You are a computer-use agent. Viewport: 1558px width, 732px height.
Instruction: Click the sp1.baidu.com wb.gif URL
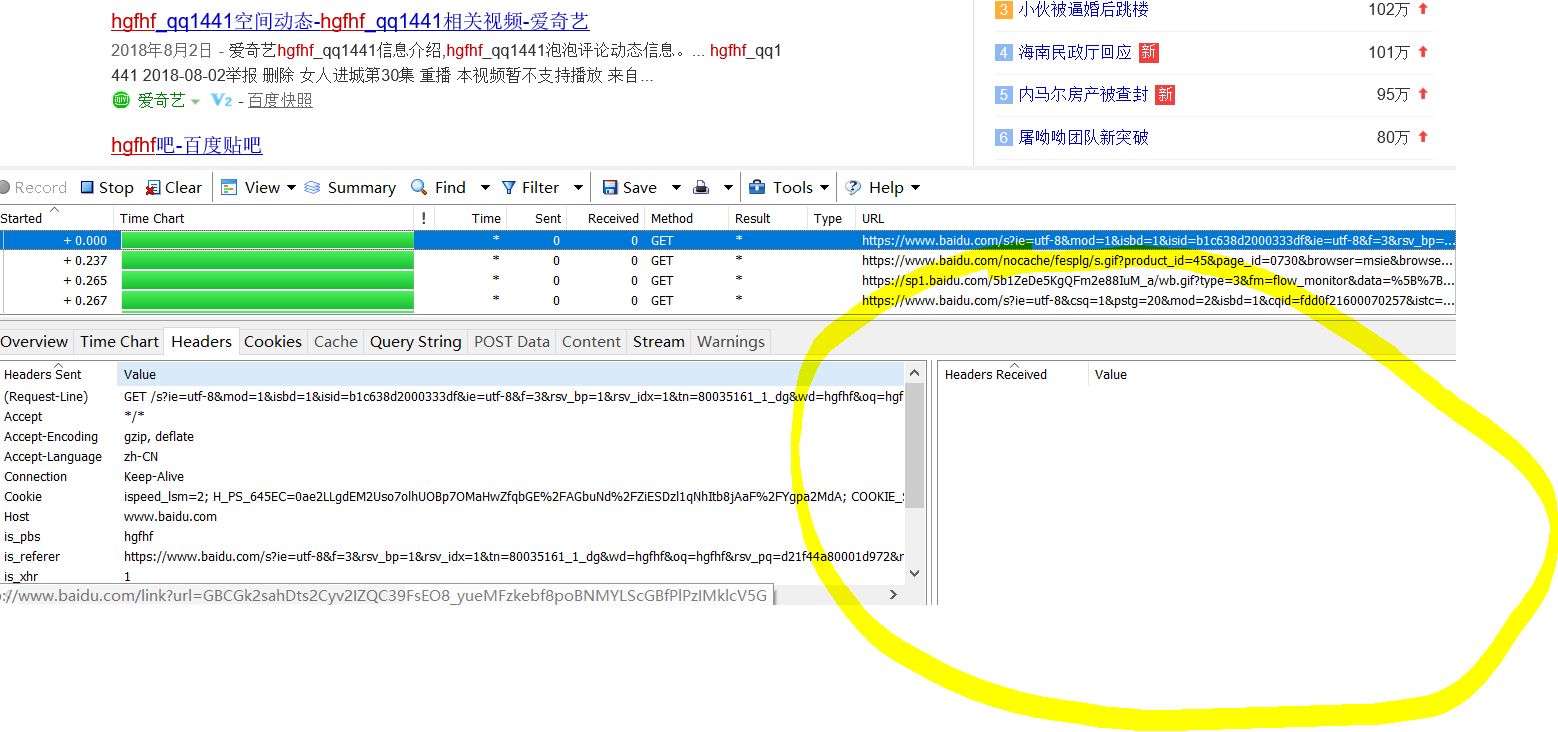pos(1158,280)
